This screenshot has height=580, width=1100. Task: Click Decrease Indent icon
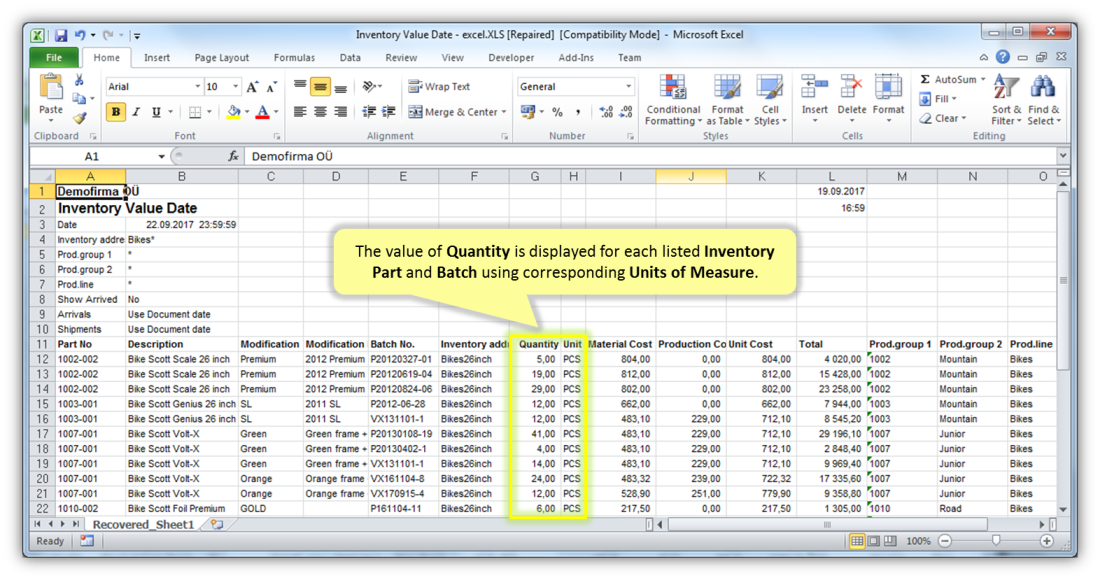368,112
